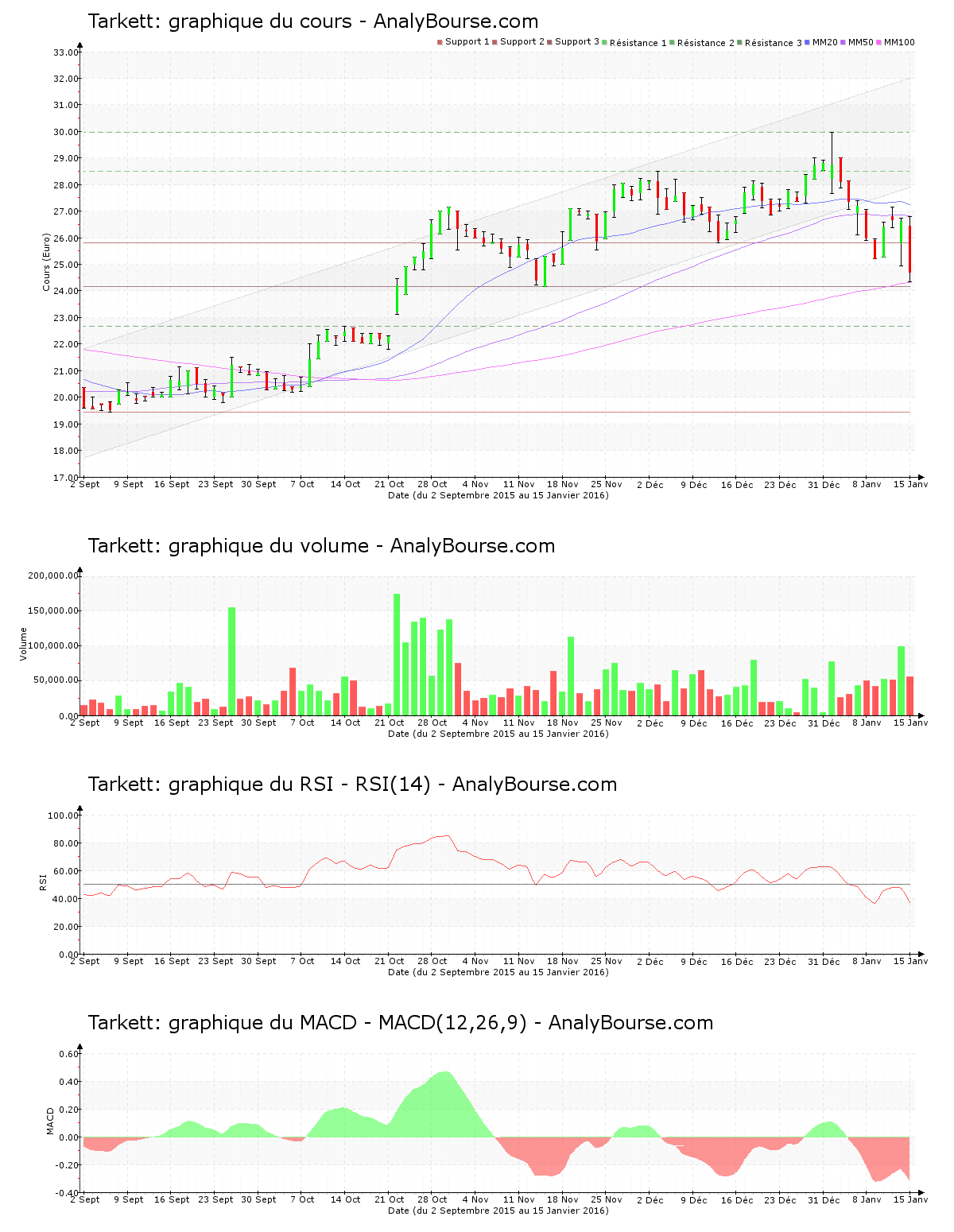The height and width of the screenshot is (1232, 954).
Task: Click the 0.60 MACD axis label
Action: coord(69,1054)
